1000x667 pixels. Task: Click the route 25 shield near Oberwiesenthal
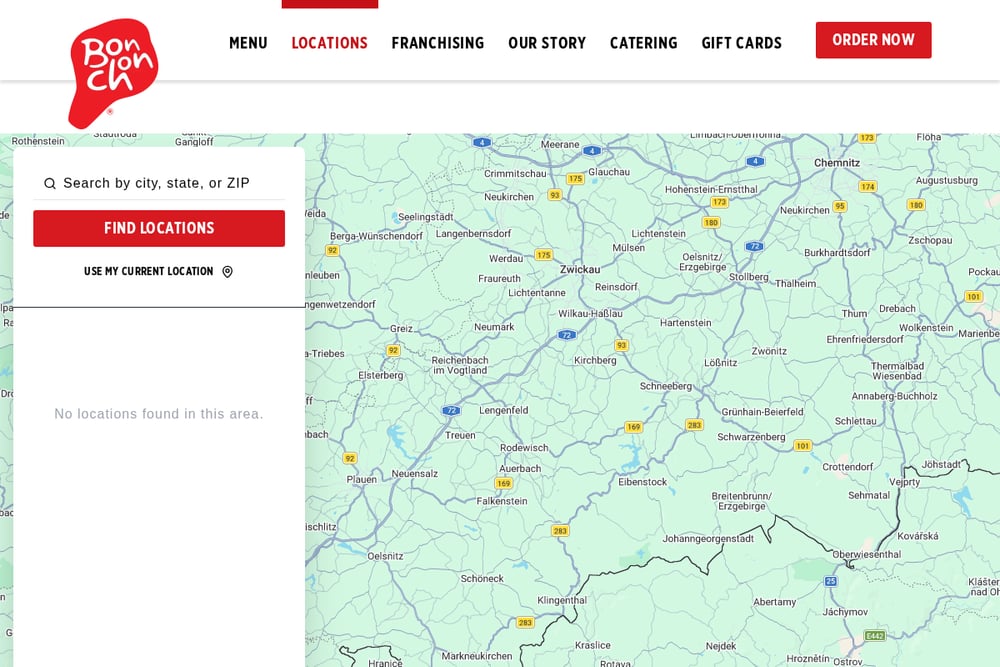click(830, 581)
